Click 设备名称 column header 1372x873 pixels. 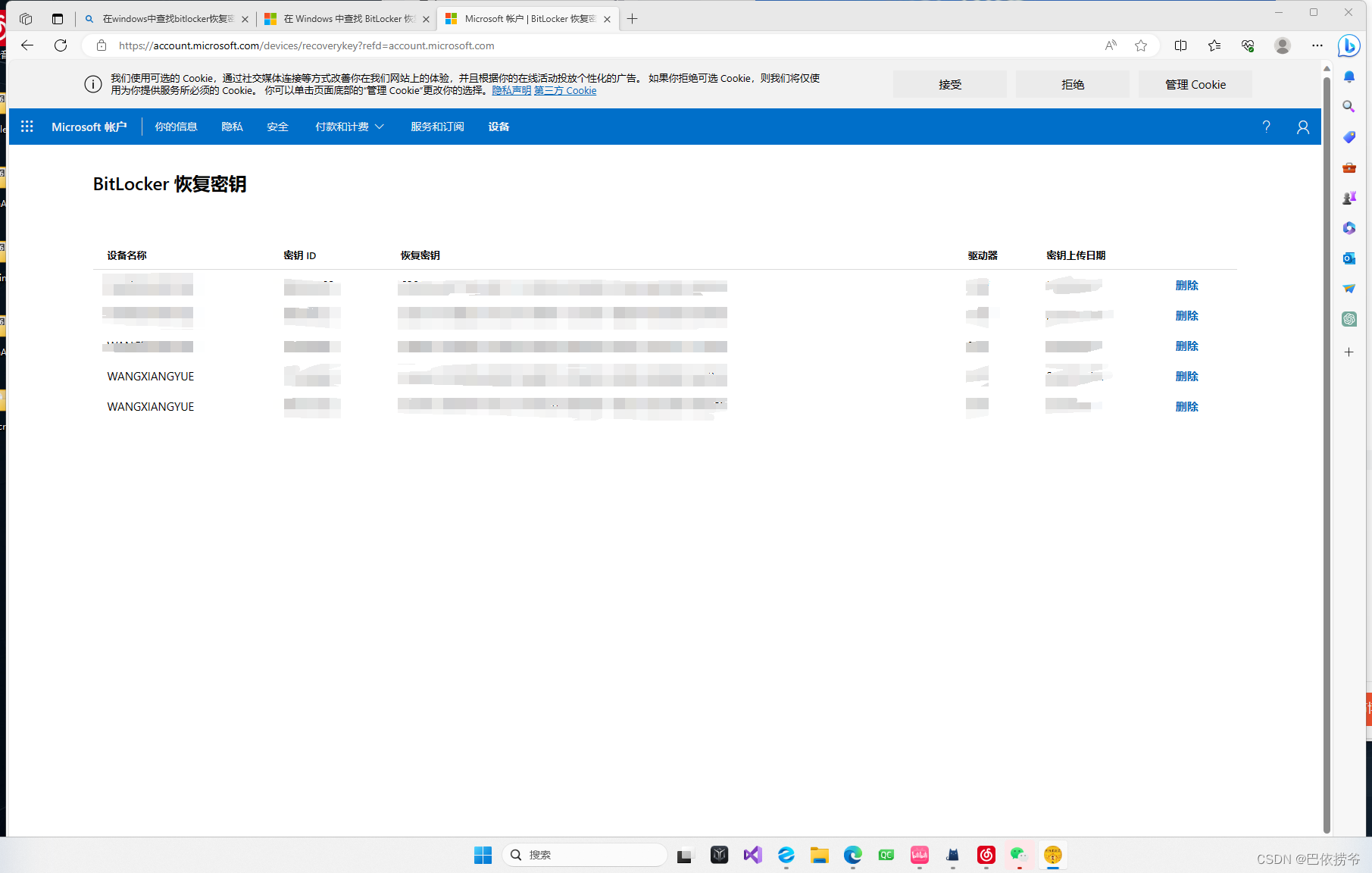127,255
